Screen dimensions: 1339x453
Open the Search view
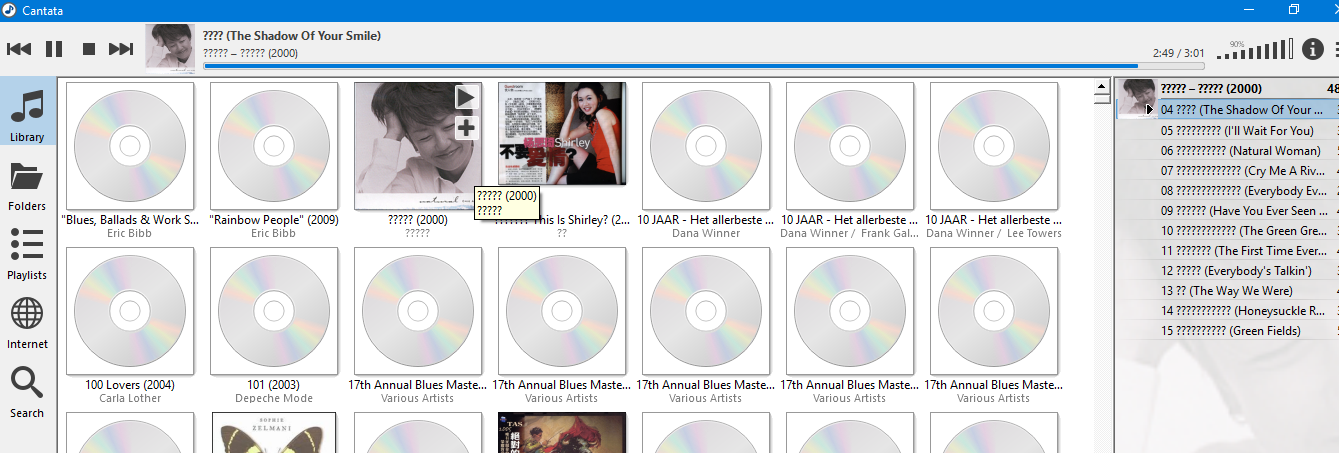click(x=27, y=392)
